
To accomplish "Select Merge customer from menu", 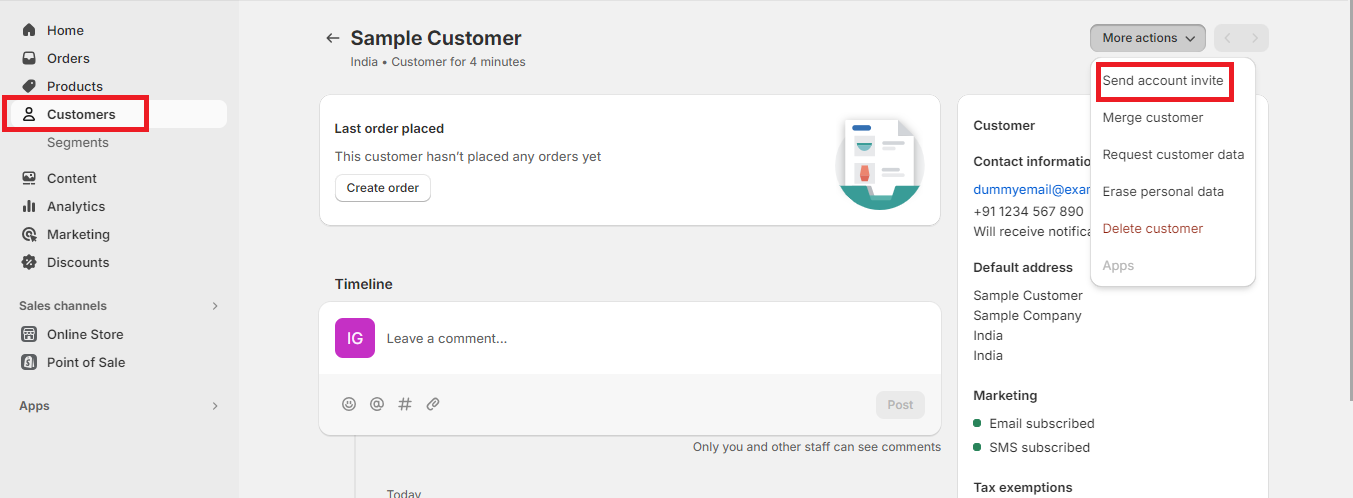I will click(1153, 117).
